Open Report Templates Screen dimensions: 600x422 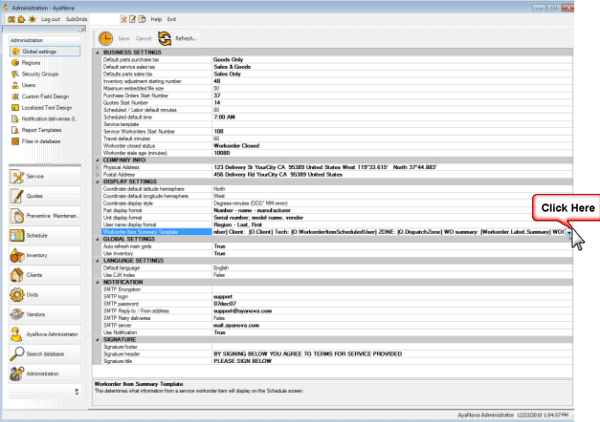(x=36, y=130)
